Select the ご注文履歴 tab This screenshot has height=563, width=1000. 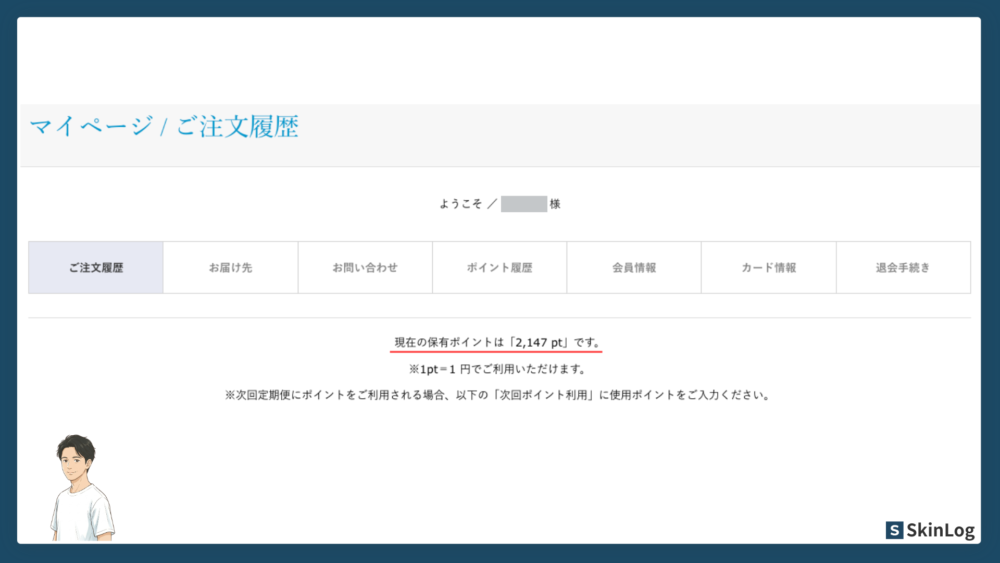[x=96, y=268]
